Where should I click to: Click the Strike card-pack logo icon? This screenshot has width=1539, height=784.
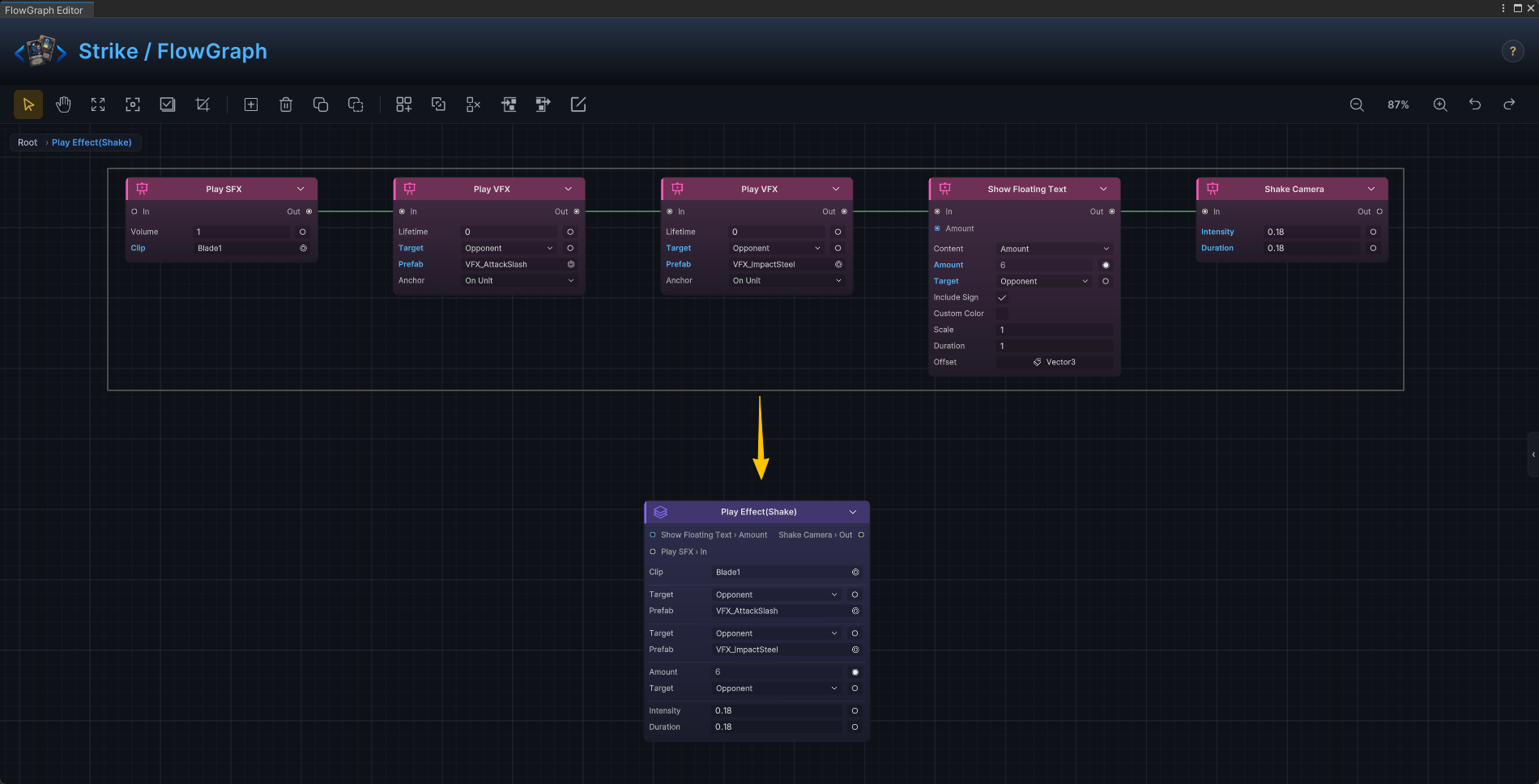click(x=40, y=51)
